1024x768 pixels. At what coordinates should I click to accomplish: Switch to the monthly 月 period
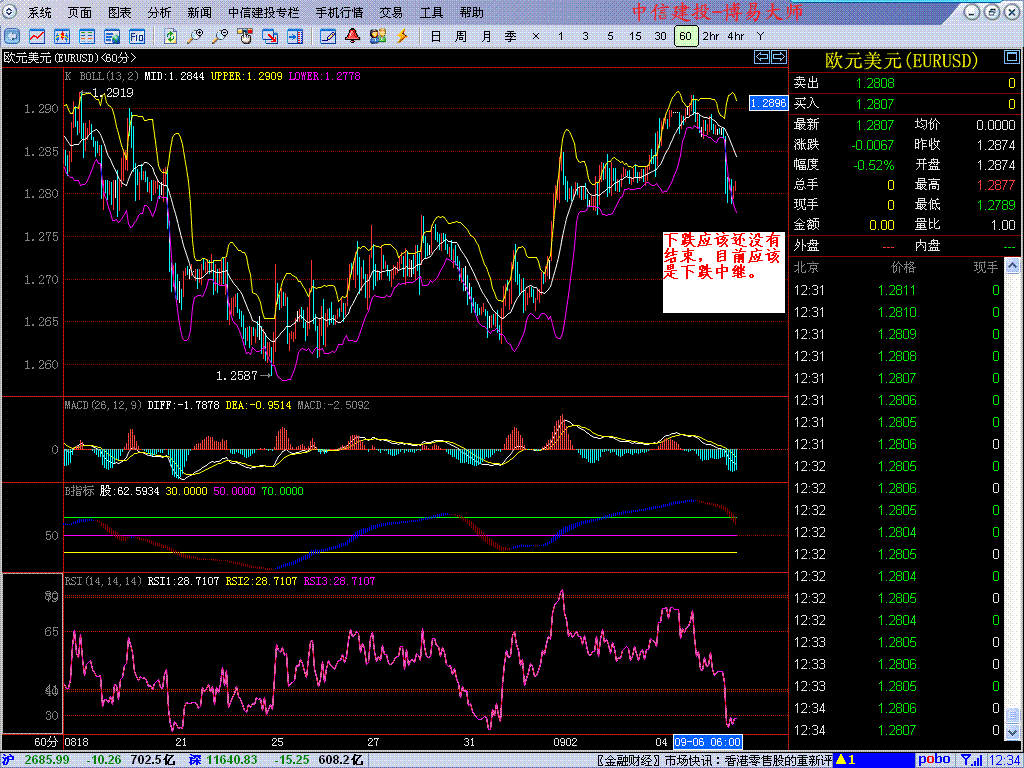[486, 37]
